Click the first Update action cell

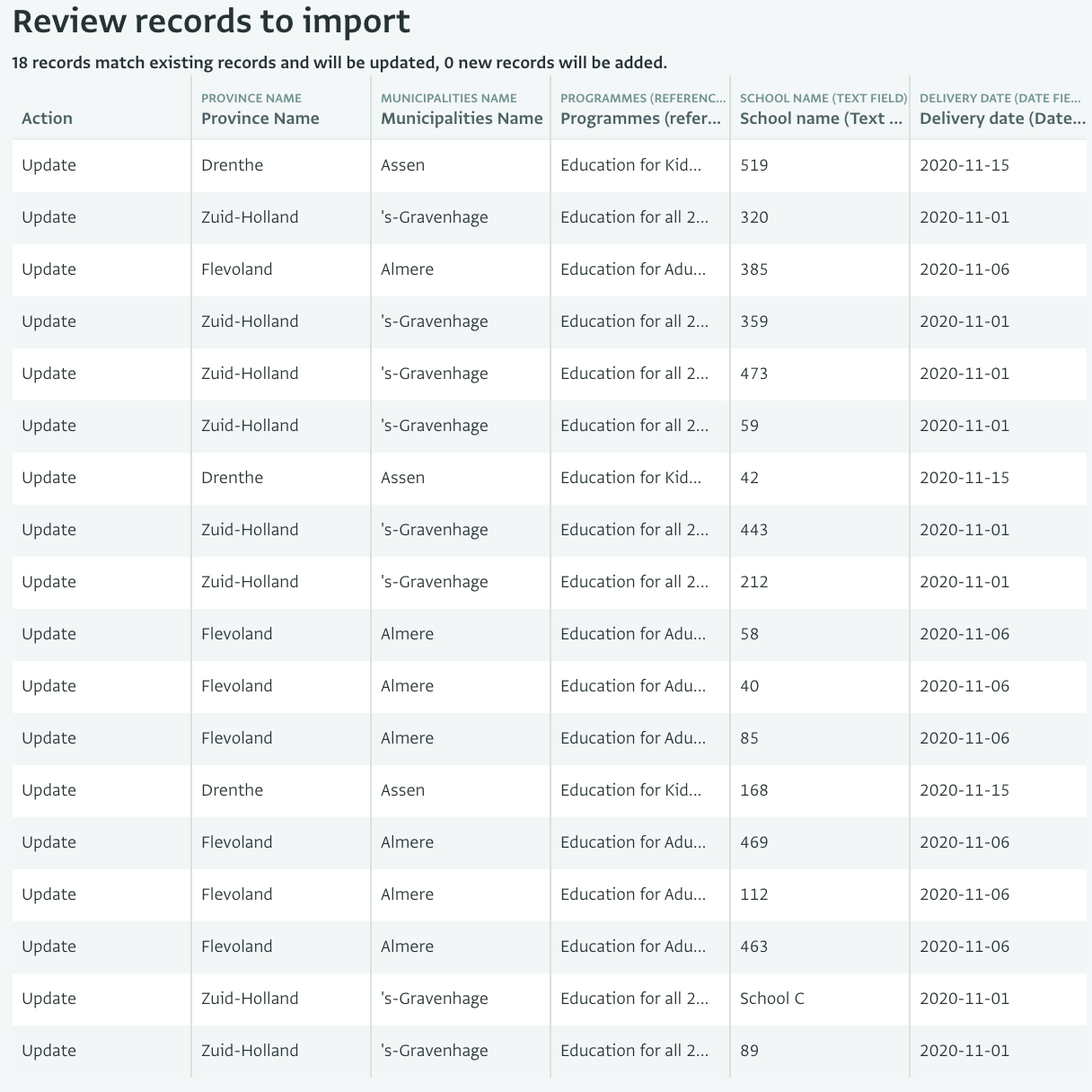coord(48,165)
